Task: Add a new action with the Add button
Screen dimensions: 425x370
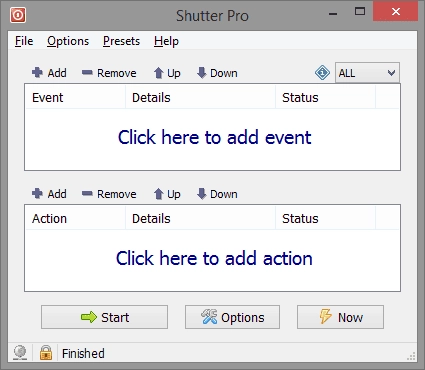Action: (49, 194)
